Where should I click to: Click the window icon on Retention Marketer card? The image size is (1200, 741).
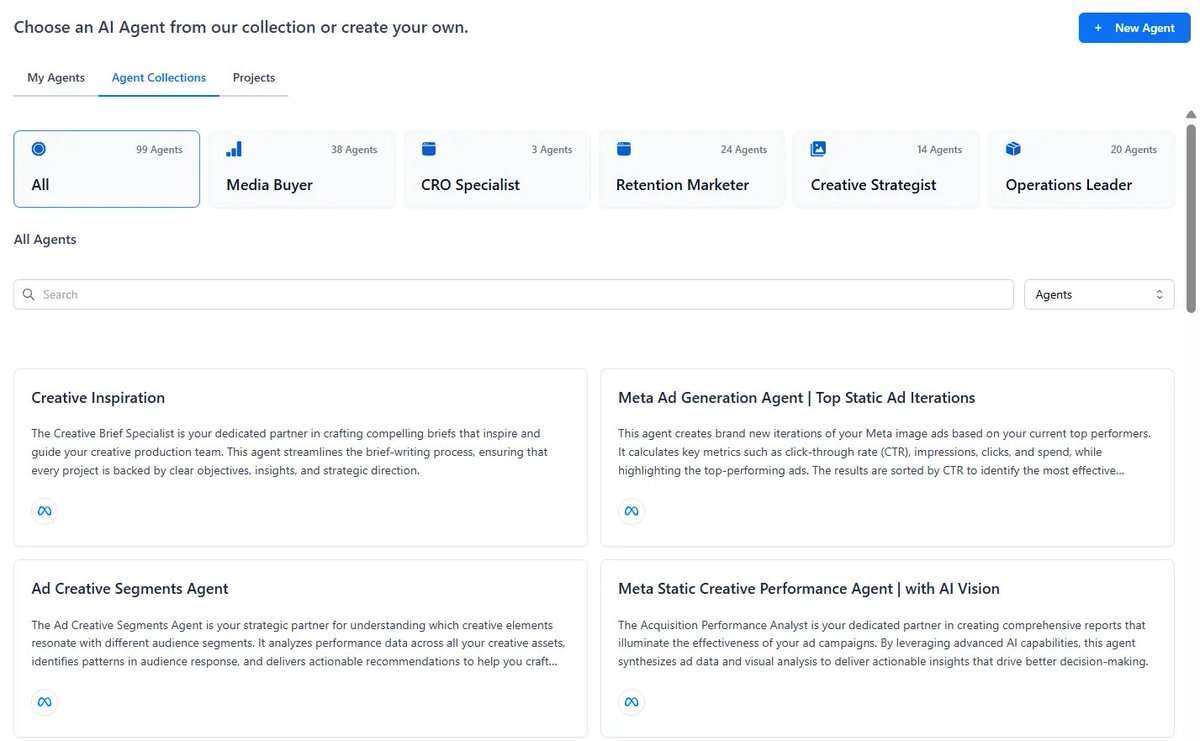(624, 149)
